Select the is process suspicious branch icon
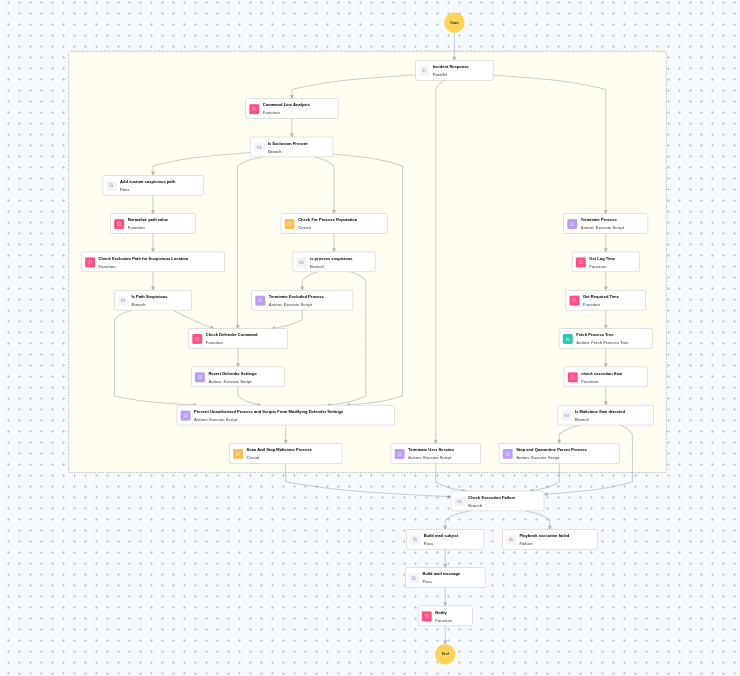The height and width of the screenshot is (676, 740). pos(301,262)
